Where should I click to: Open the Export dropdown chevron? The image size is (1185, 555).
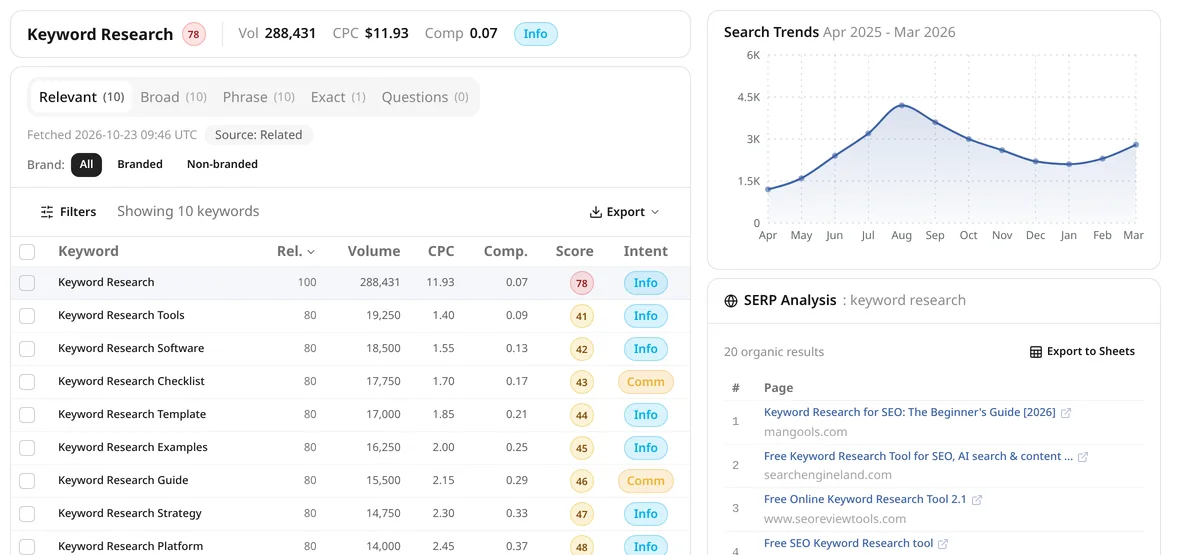[x=654, y=212]
